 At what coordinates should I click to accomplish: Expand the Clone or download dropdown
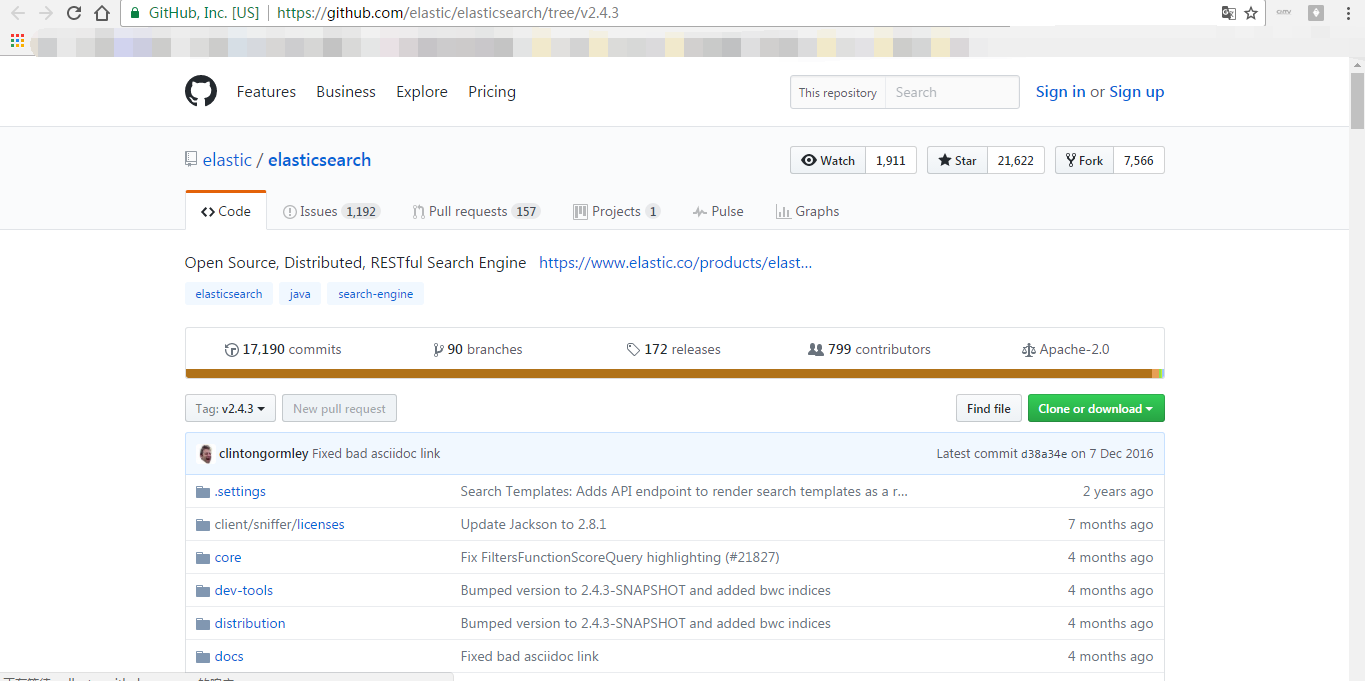click(1096, 409)
